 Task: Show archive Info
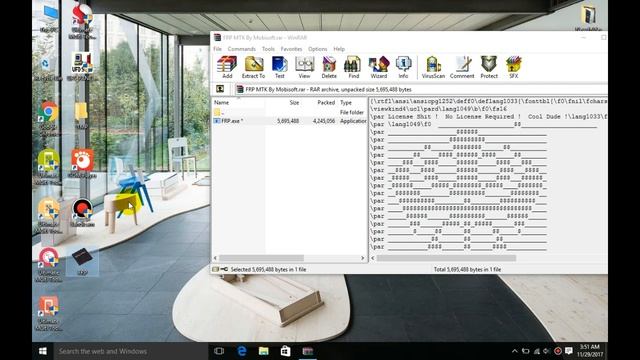click(403, 67)
